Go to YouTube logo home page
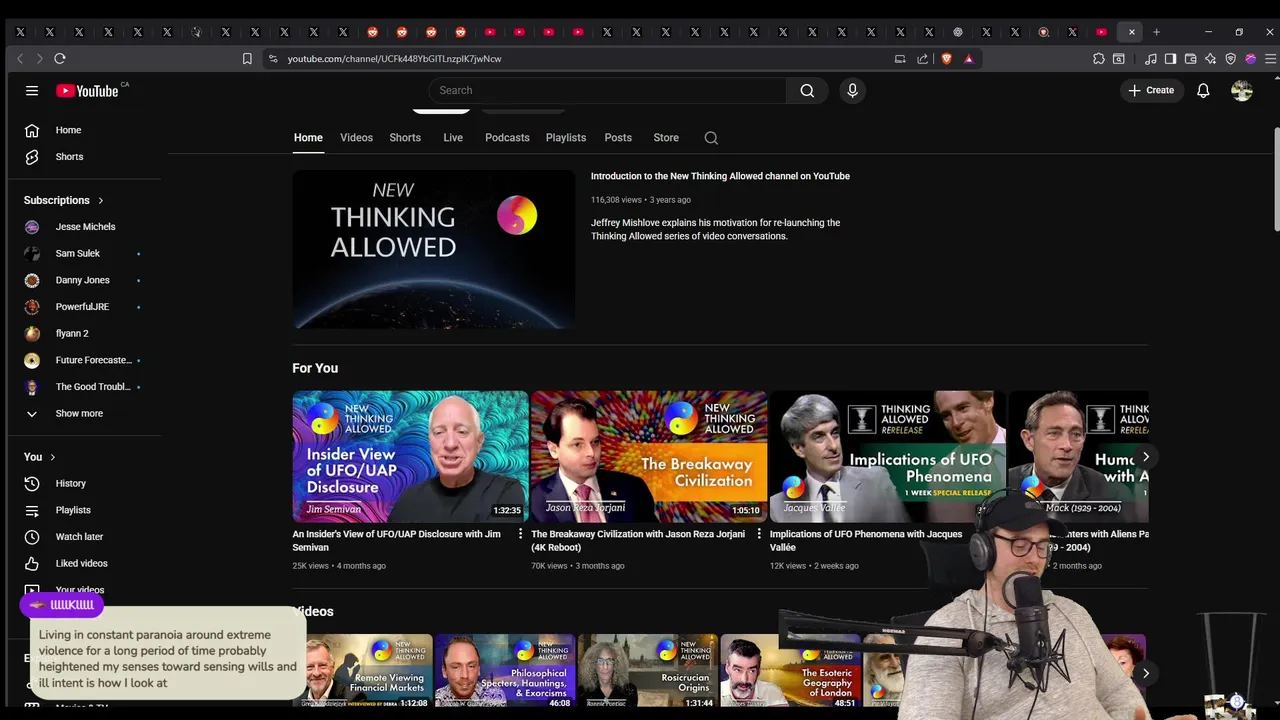This screenshot has width=1280, height=720. tap(87, 91)
